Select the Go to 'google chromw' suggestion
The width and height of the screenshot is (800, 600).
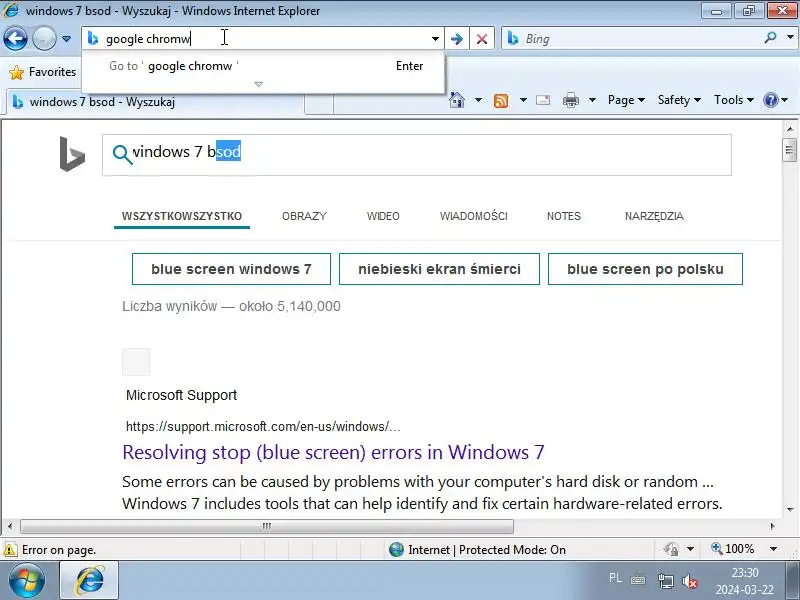pos(263,66)
